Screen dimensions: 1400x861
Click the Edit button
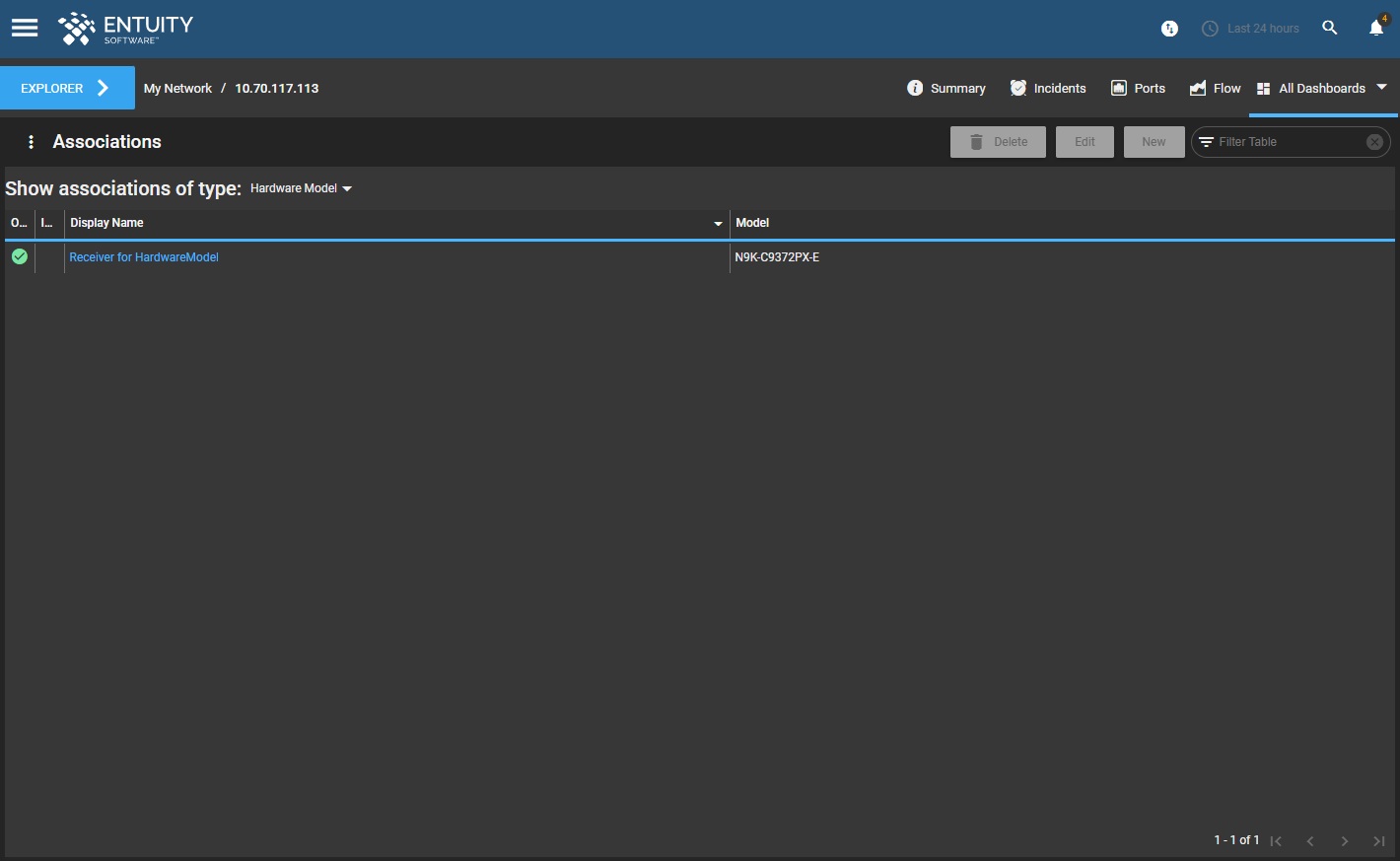1085,142
